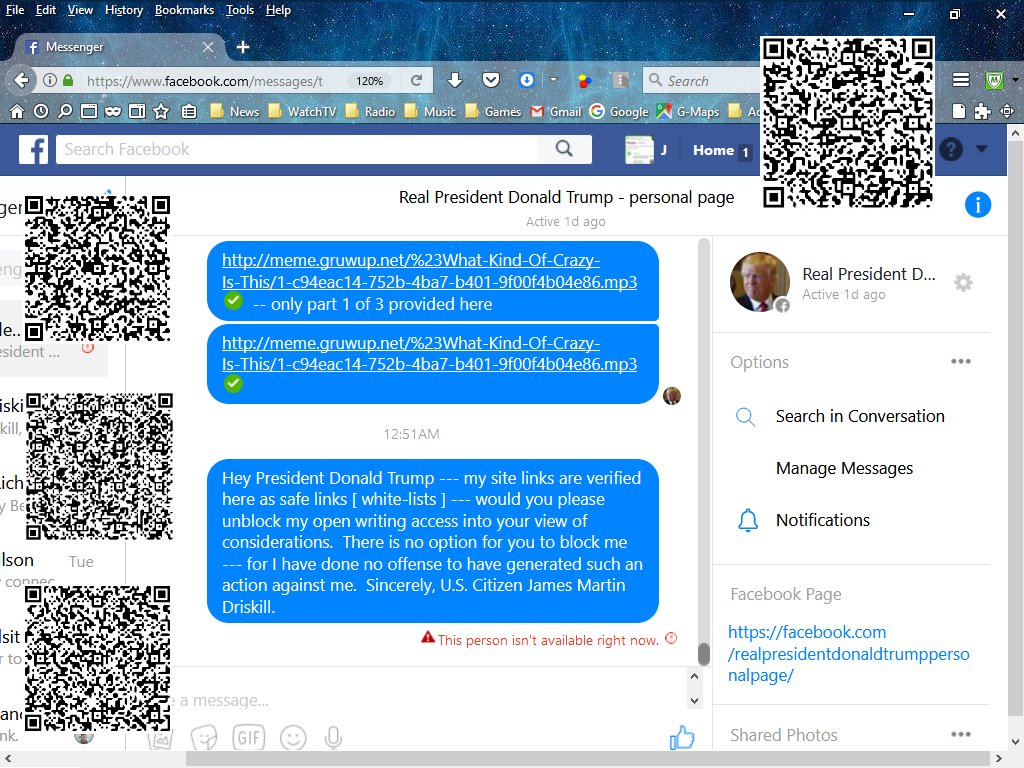Click the magnifier icon in the bookmarks toolbar
Viewport: 1024px width, 768px height.
[x=65, y=112]
